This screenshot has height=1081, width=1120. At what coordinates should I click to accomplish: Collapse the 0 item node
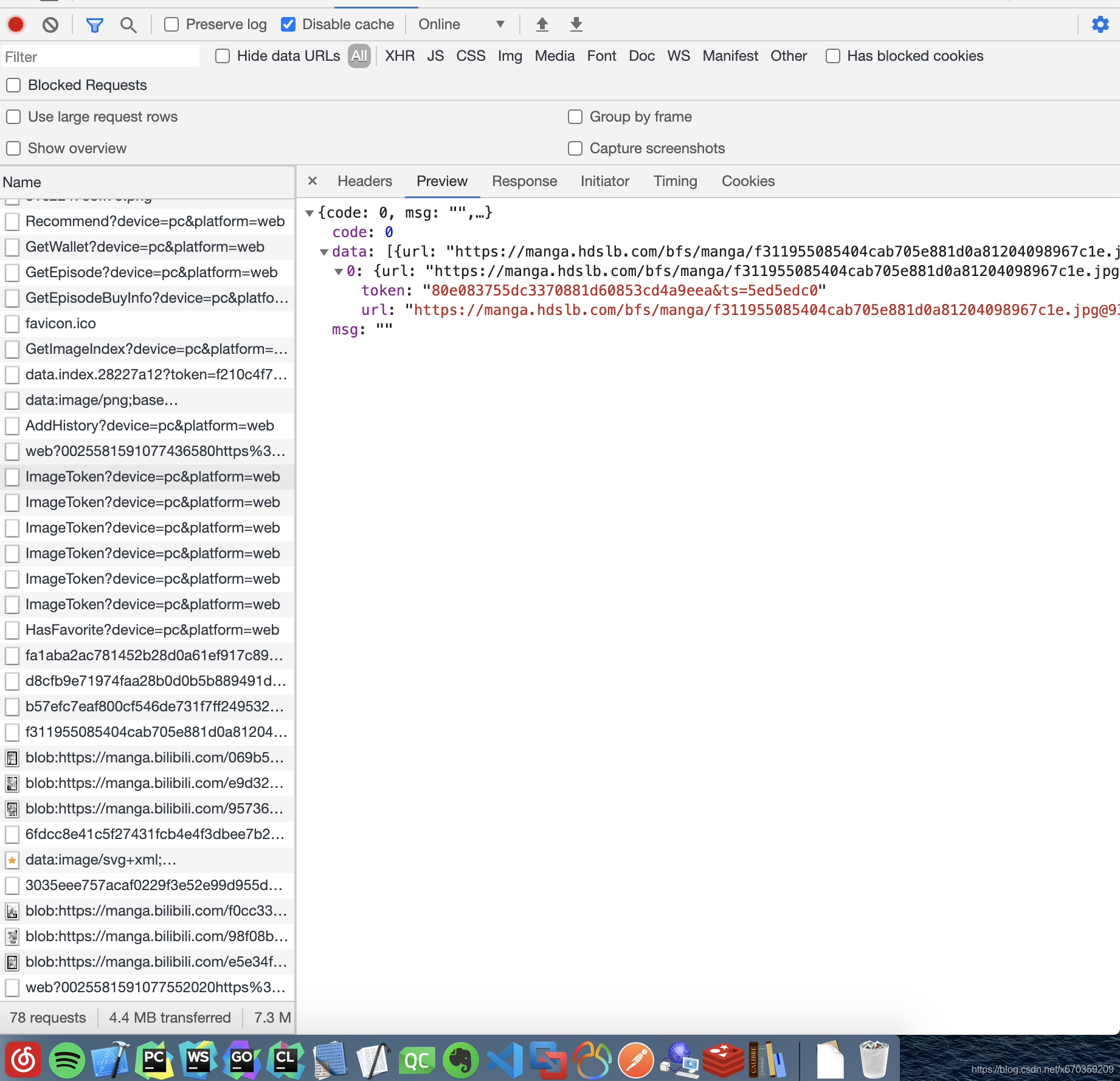click(x=339, y=271)
